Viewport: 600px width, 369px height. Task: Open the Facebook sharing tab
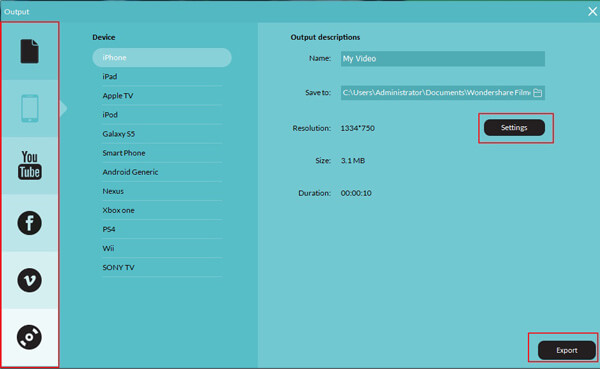29,223
